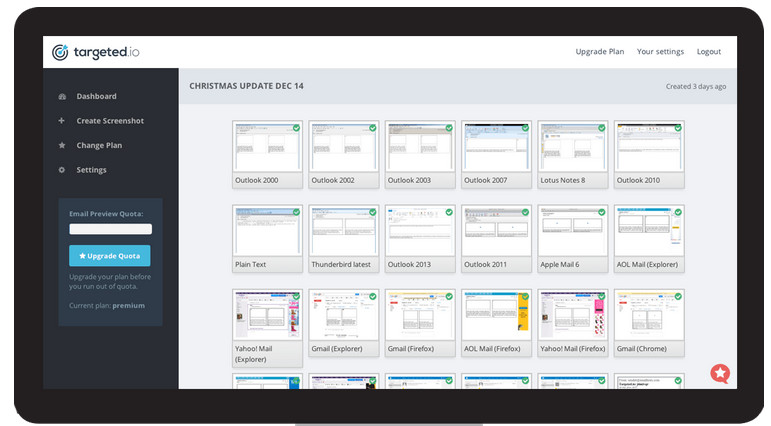Image resolution: width=771 pixels, height=426 pixels.
Task: Click the Logout link
Action: point(709,52)
